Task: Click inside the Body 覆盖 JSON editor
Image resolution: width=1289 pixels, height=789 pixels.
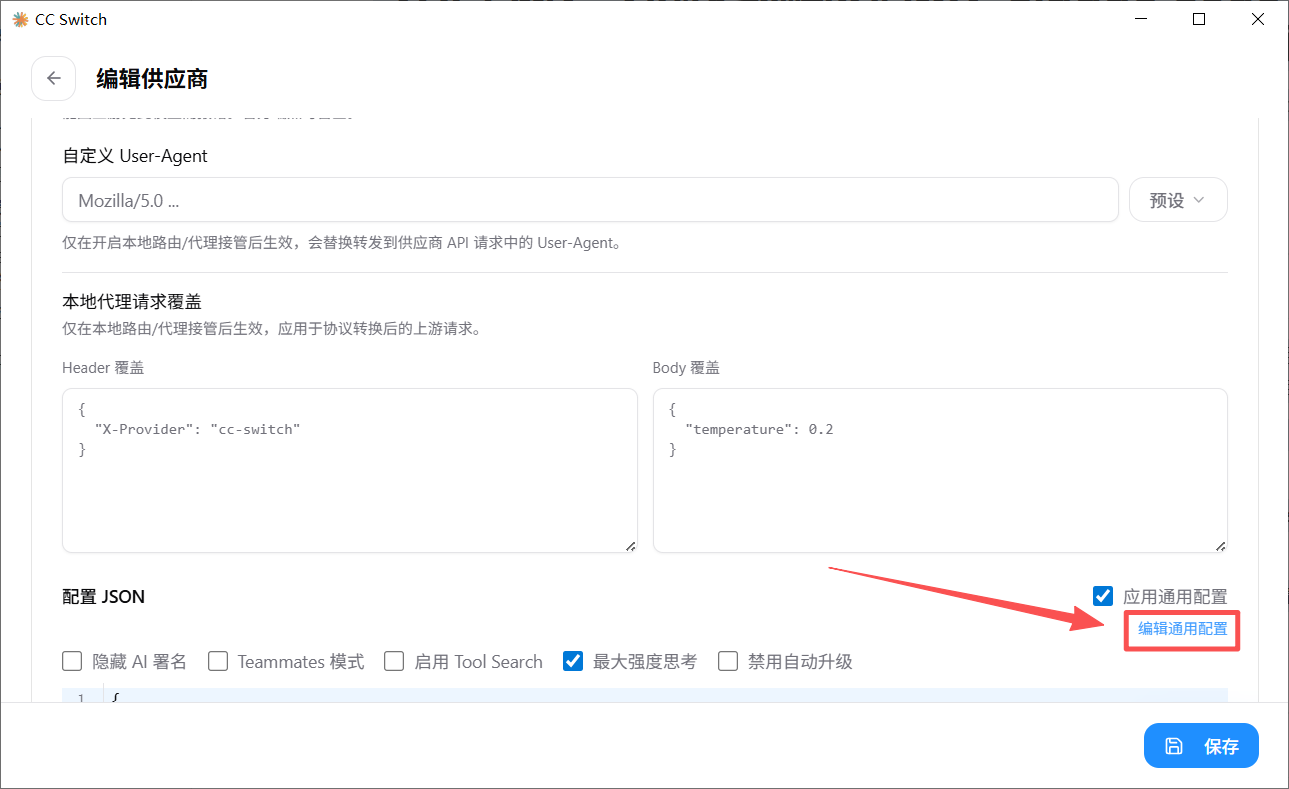Action: [940, 470]
